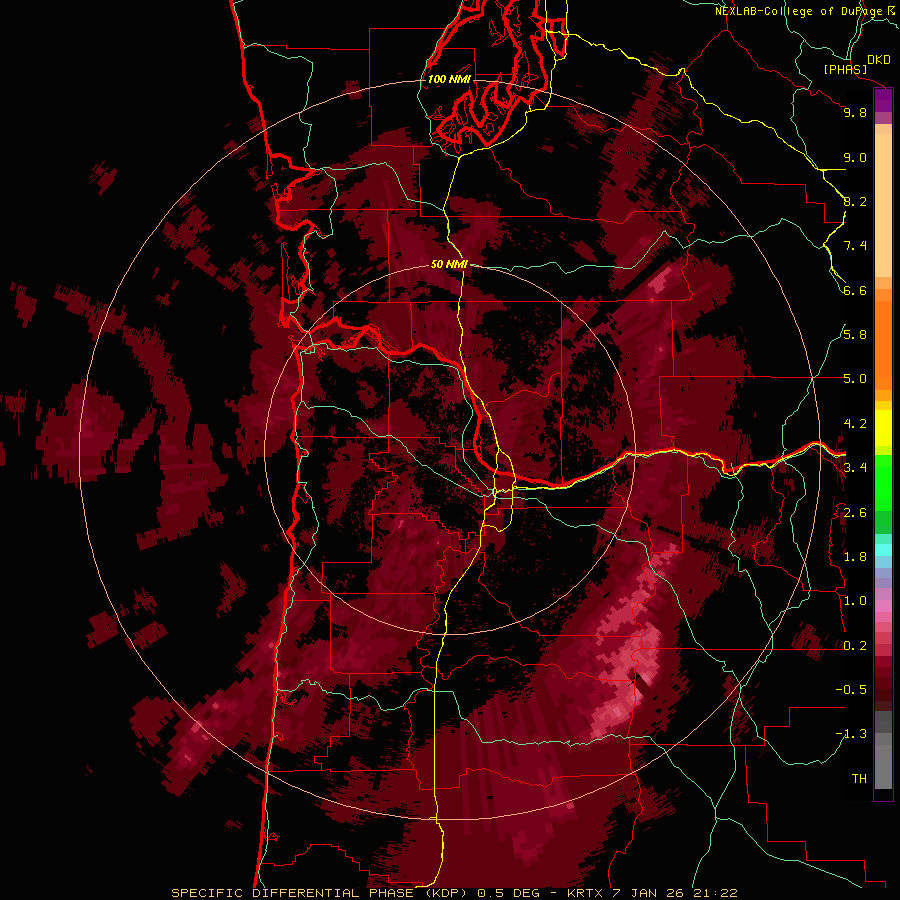Click the 6.6 scale value

coord(855,290)
